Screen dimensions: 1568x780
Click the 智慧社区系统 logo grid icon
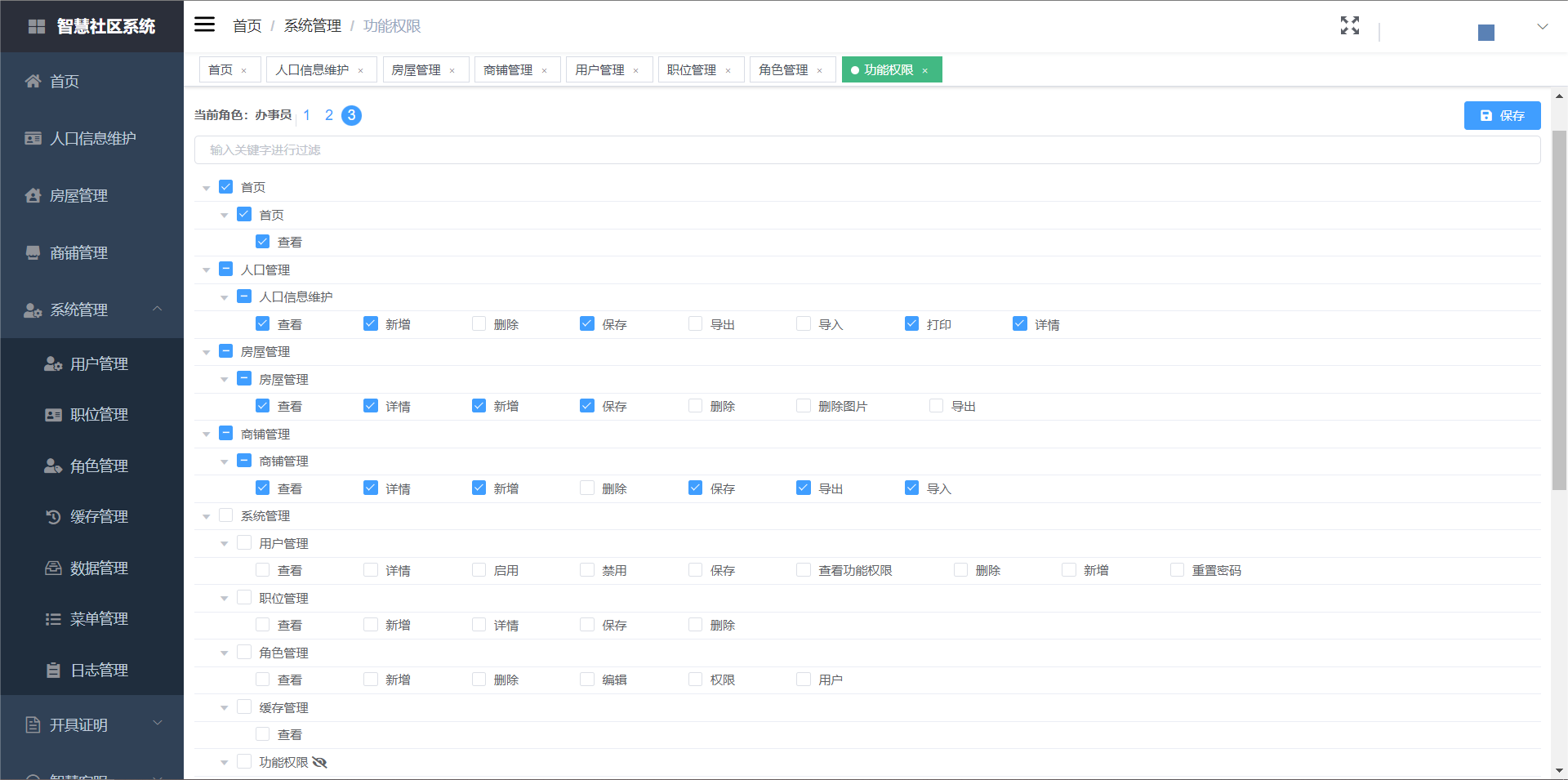tap(37, 26)
